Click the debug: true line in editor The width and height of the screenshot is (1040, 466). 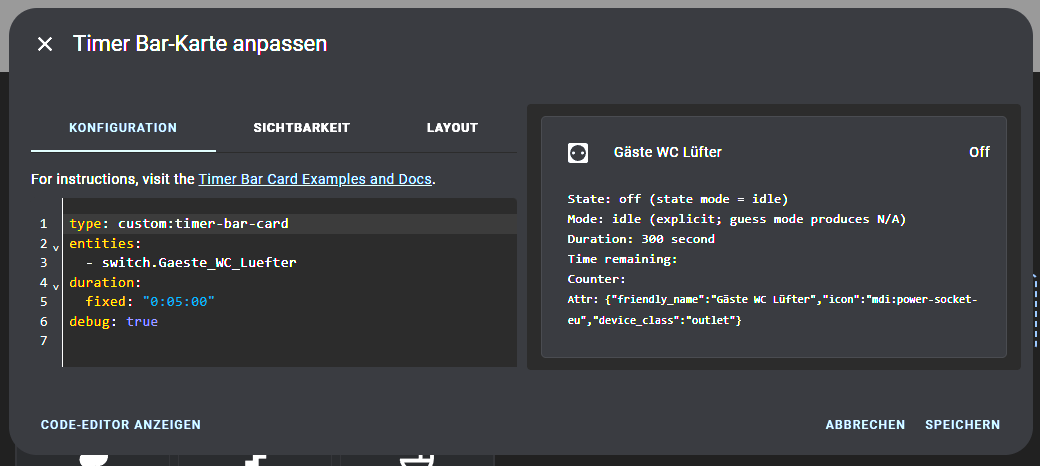coord(113,322)
